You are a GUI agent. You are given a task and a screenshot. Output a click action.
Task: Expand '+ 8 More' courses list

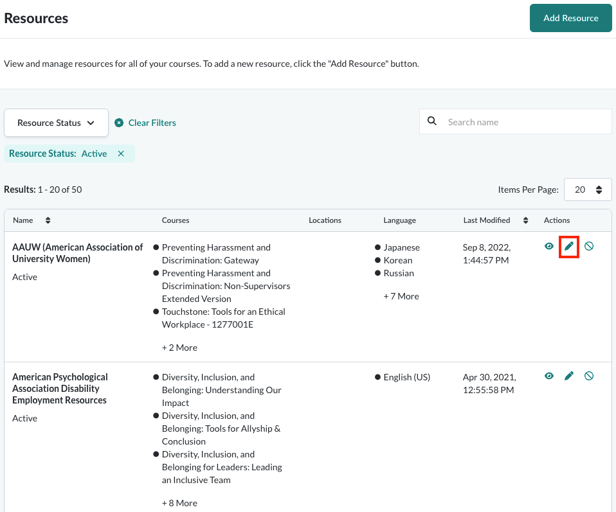click(179, 503)
